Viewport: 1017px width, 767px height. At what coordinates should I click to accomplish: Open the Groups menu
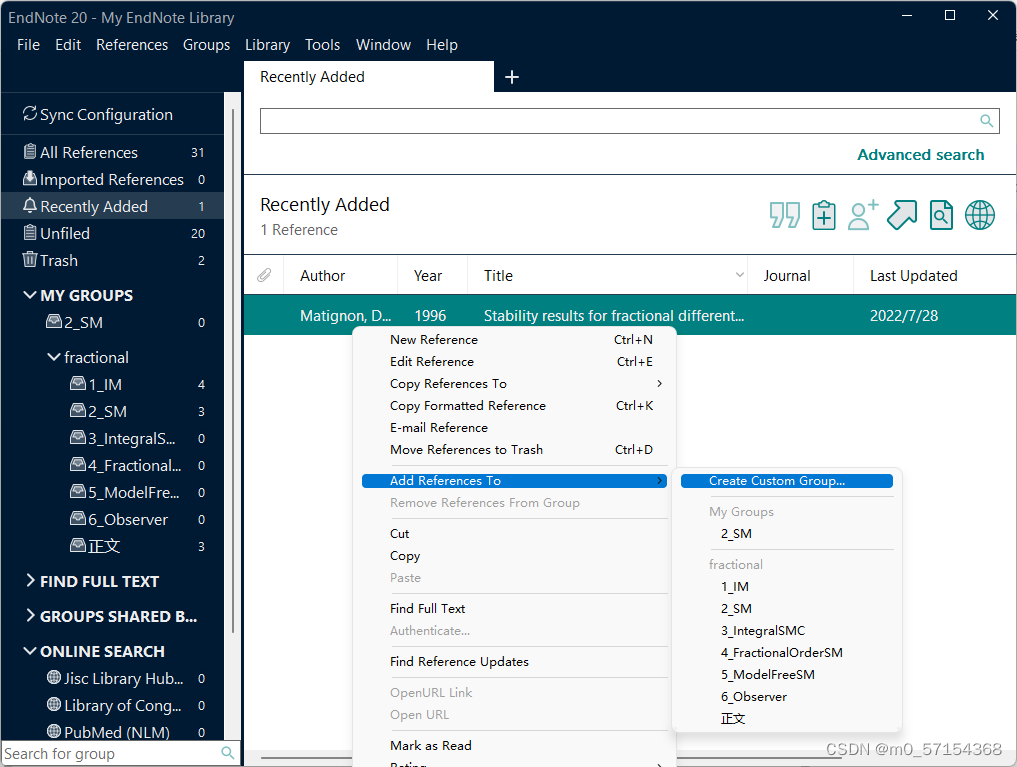(206, 45)
